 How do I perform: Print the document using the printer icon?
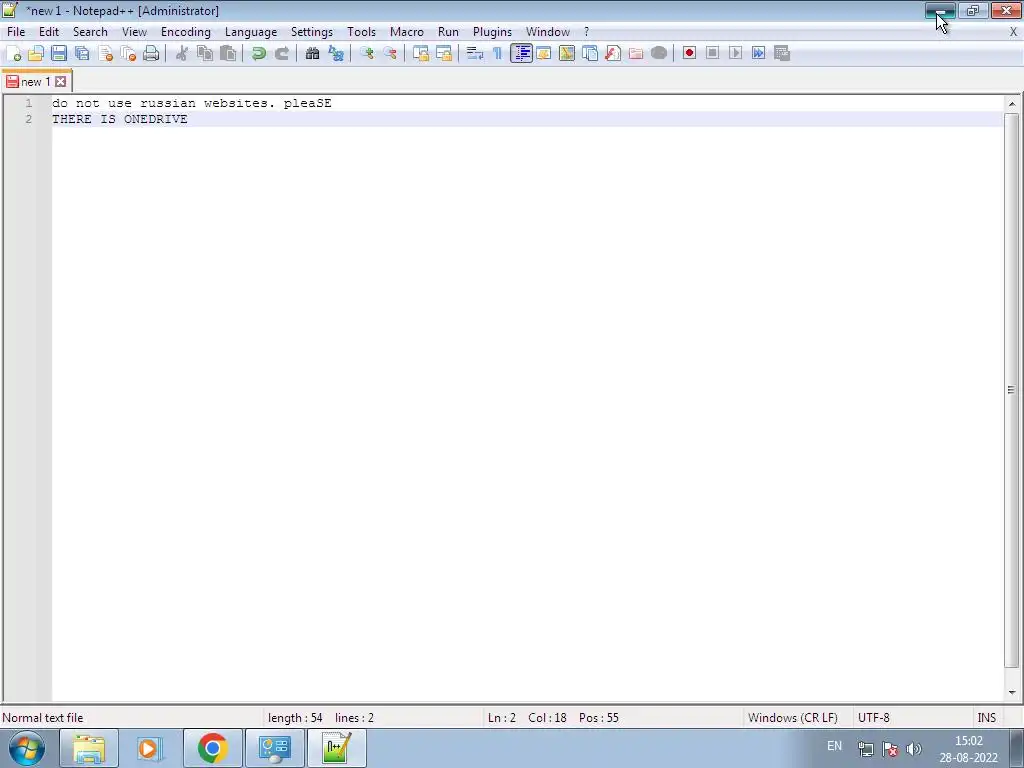point(151,54)
